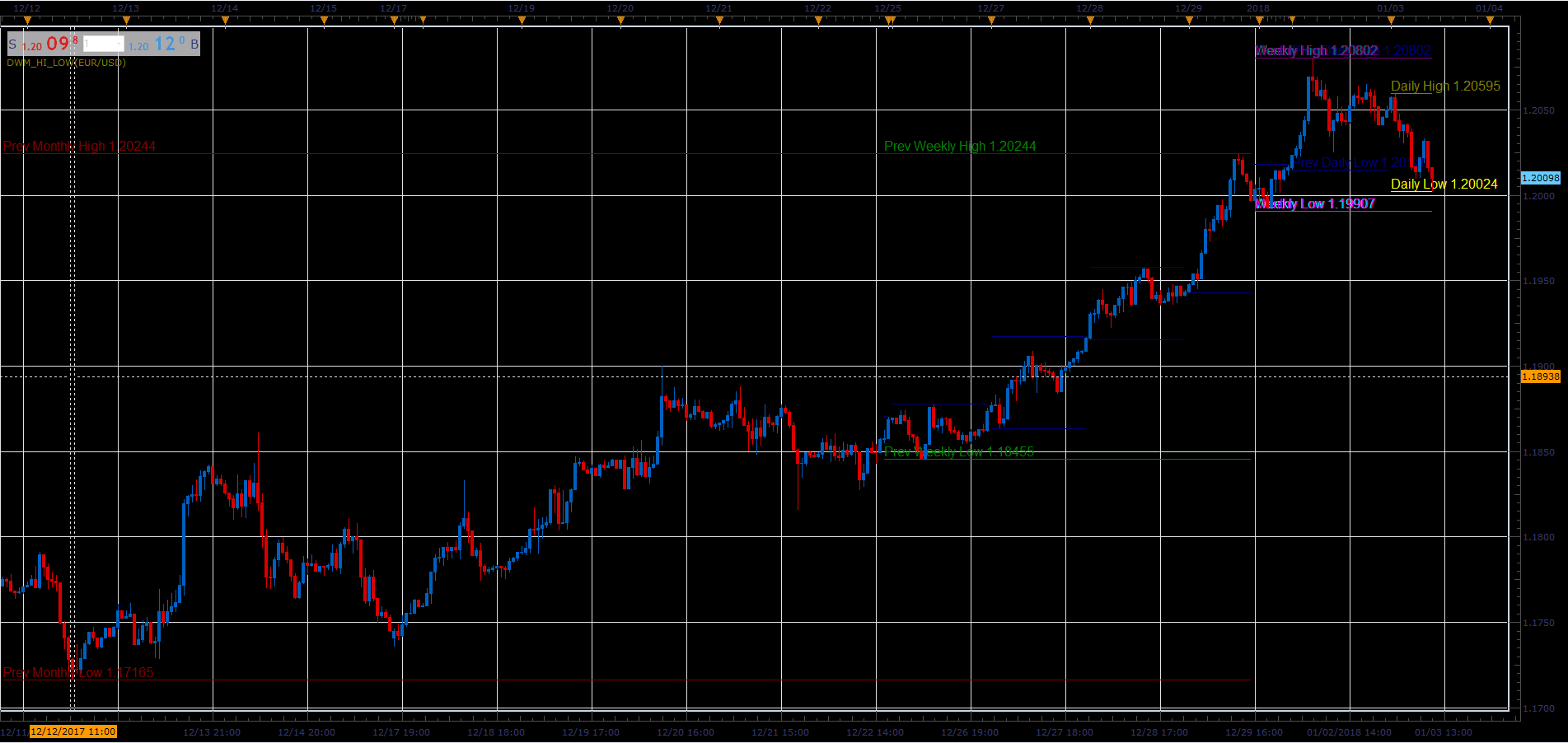Click the S sell button in trade panel
This screenshot has width=1568, height=743.
(x=12, y=44)
